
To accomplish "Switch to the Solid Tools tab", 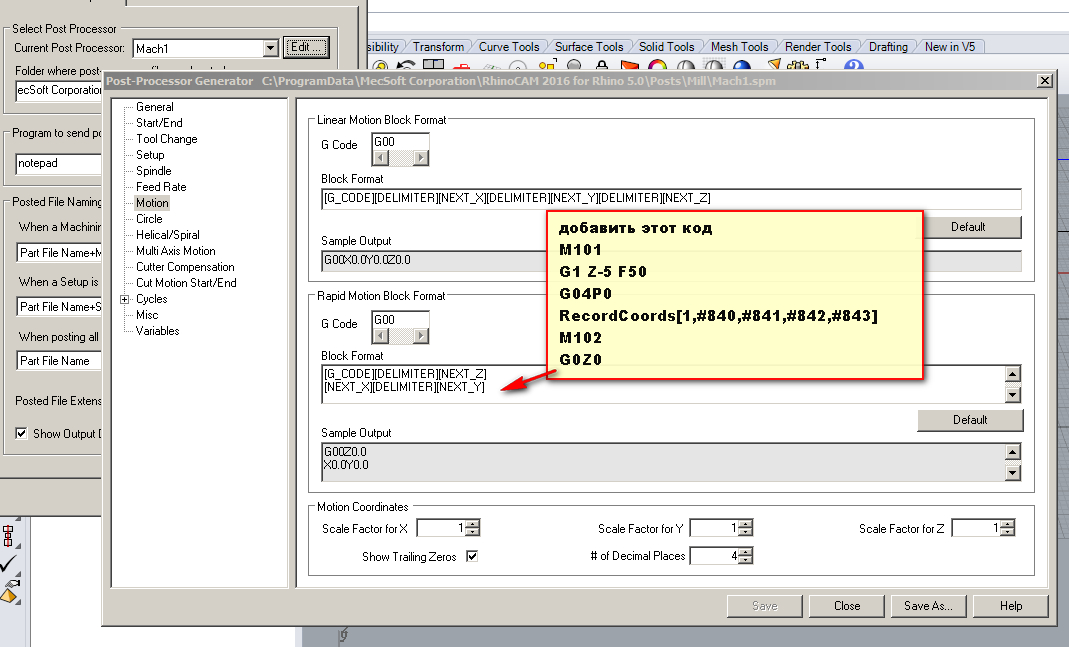I will point(666,47).
